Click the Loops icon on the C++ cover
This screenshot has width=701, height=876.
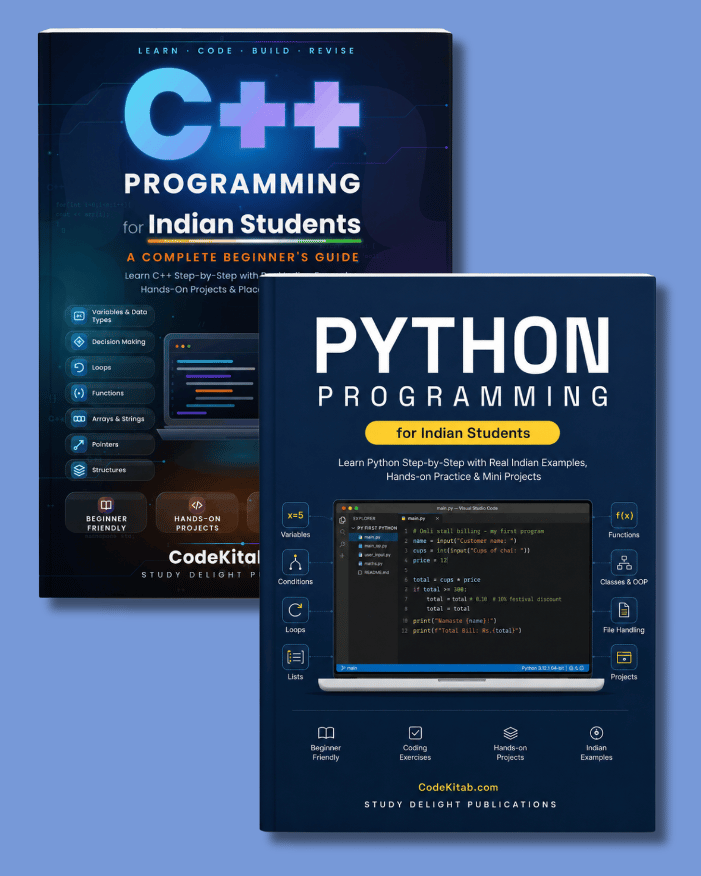79,367
